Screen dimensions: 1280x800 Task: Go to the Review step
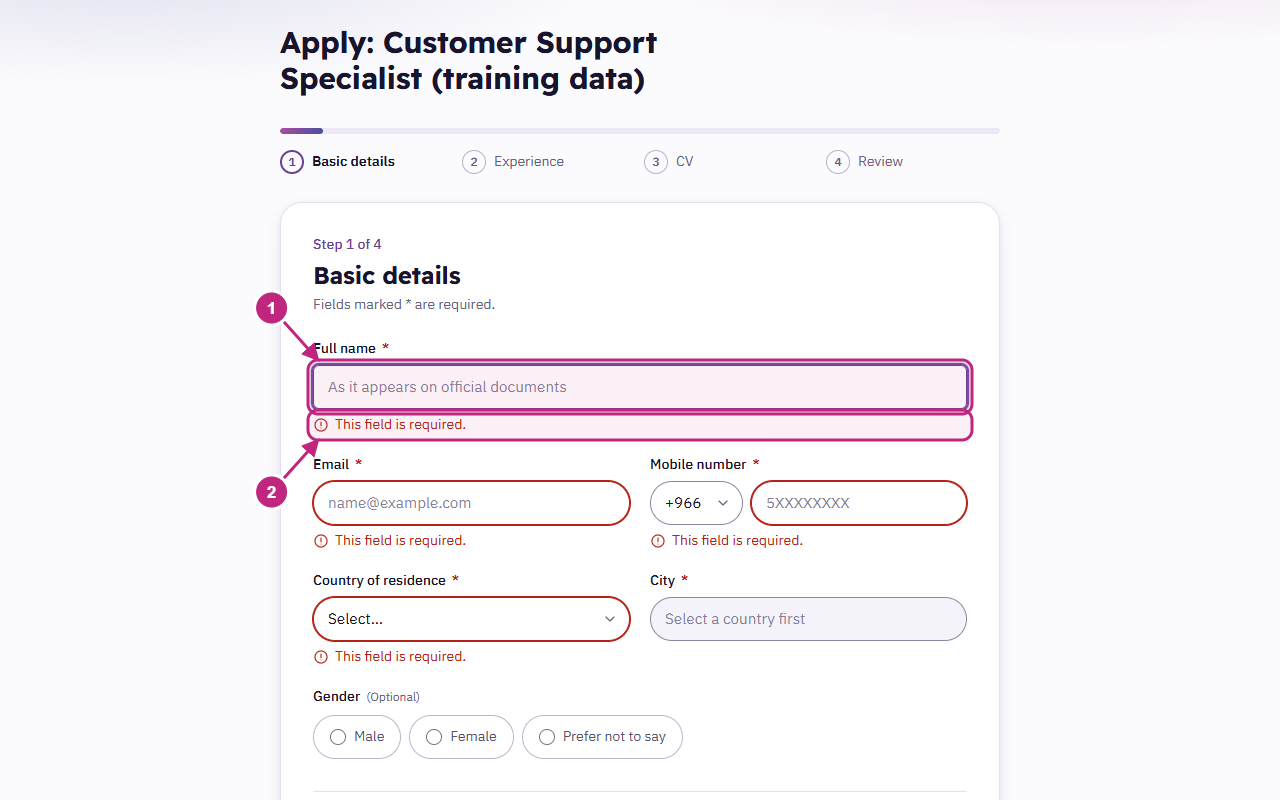(880, 162)
